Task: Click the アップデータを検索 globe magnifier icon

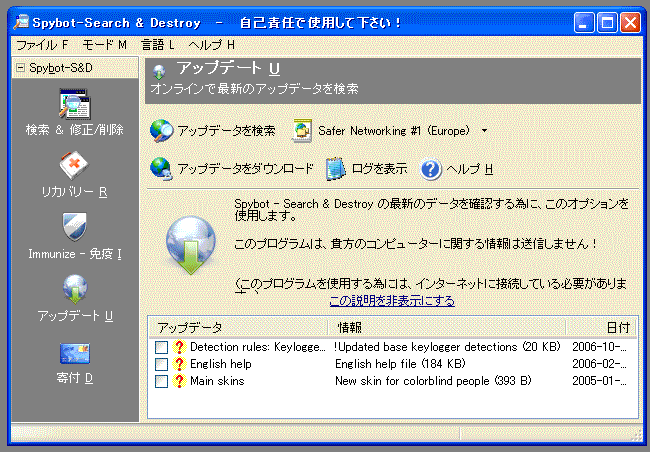Action: pos(161,131)
